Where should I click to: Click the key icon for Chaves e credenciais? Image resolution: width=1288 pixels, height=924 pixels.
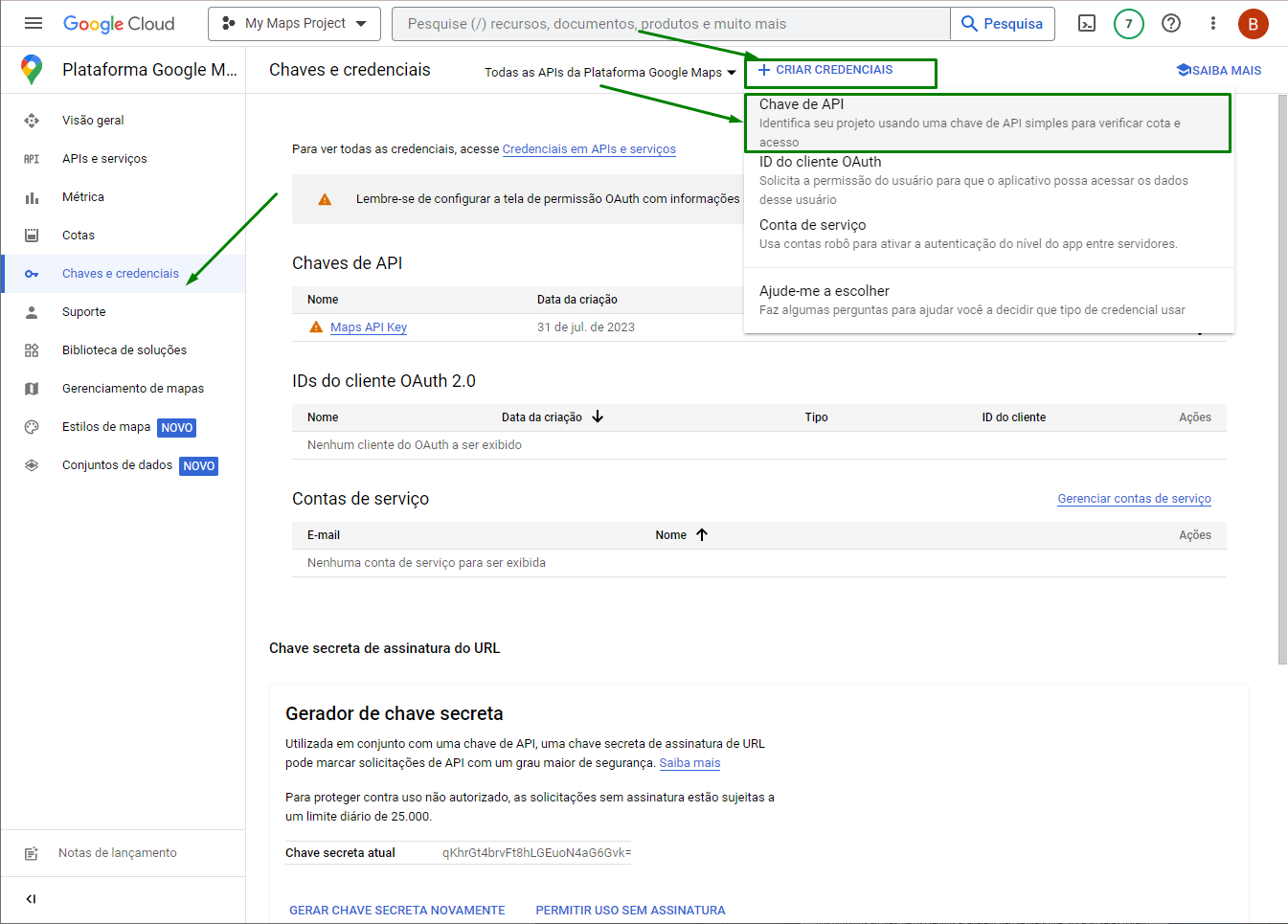click(x=32, y=274)
